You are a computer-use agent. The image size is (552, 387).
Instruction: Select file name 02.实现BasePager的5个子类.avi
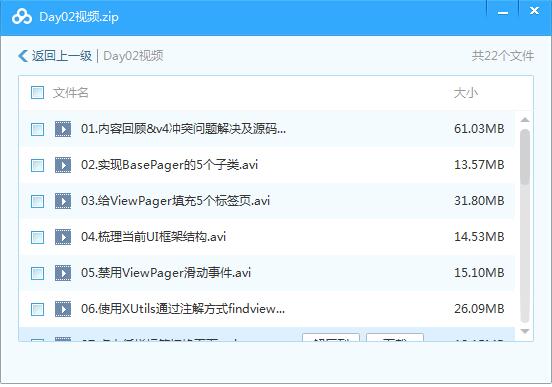(169, 165)
